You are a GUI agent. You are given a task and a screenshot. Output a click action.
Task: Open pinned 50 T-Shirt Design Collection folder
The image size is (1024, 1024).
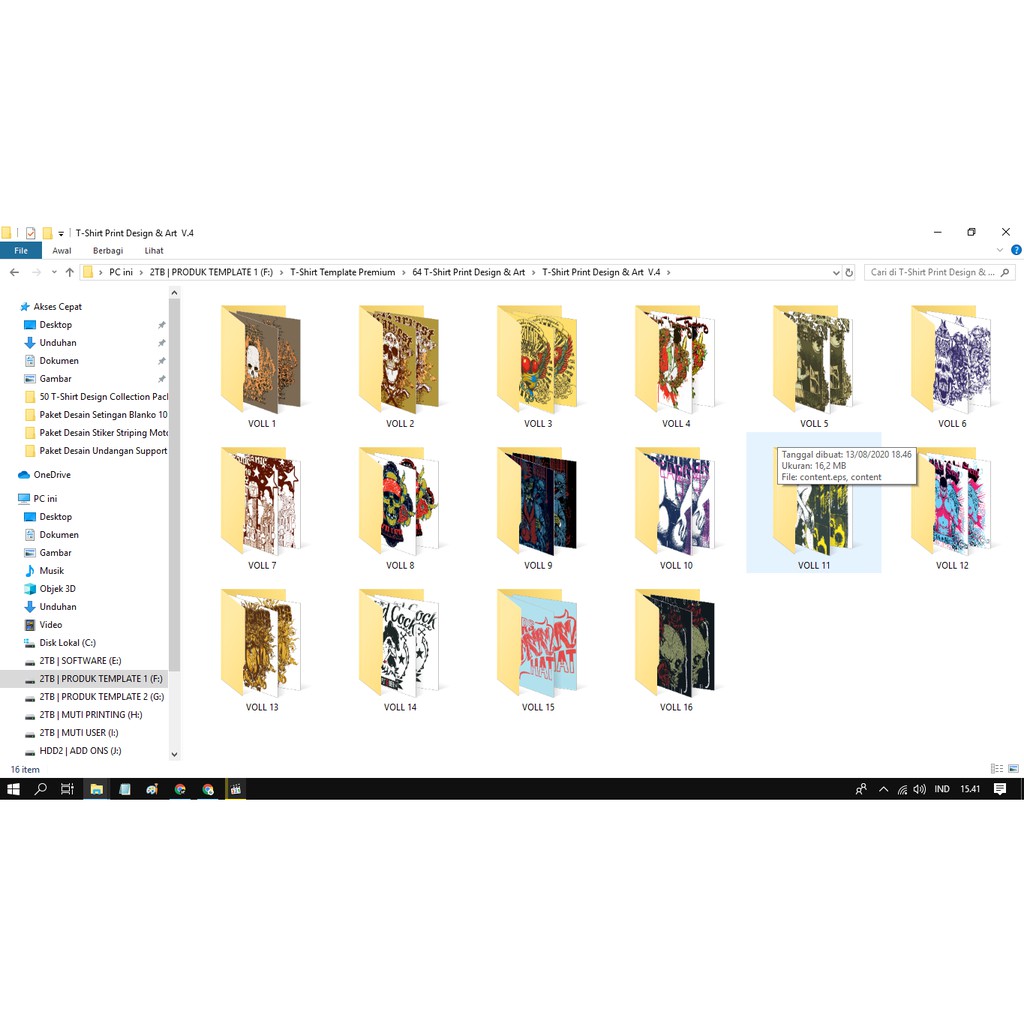point(103,396)
